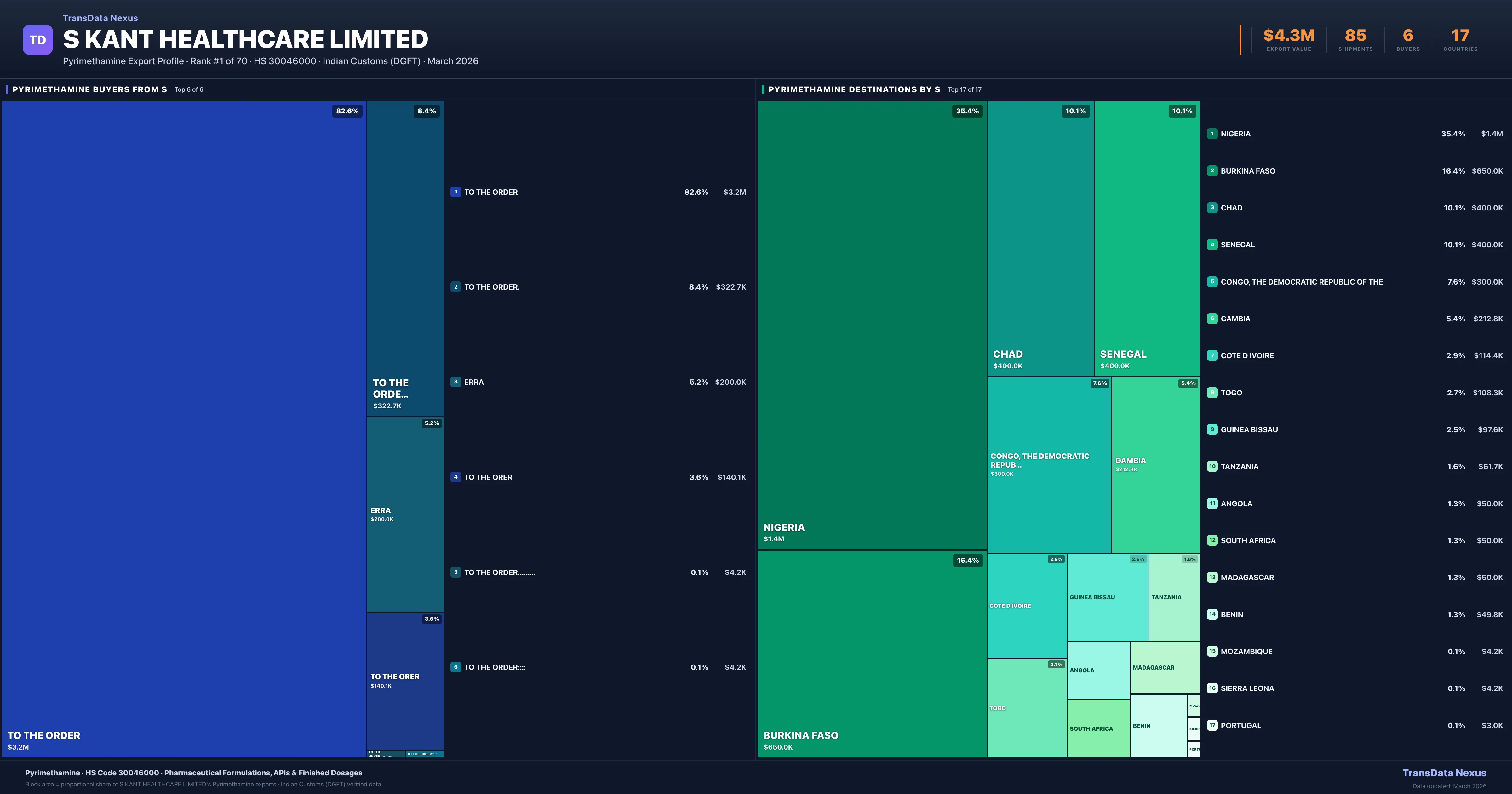The width and height of the screenshot is (1512, 794).
Task: Click rank badge 5 beside CONGO entry
Action: 1212,282
